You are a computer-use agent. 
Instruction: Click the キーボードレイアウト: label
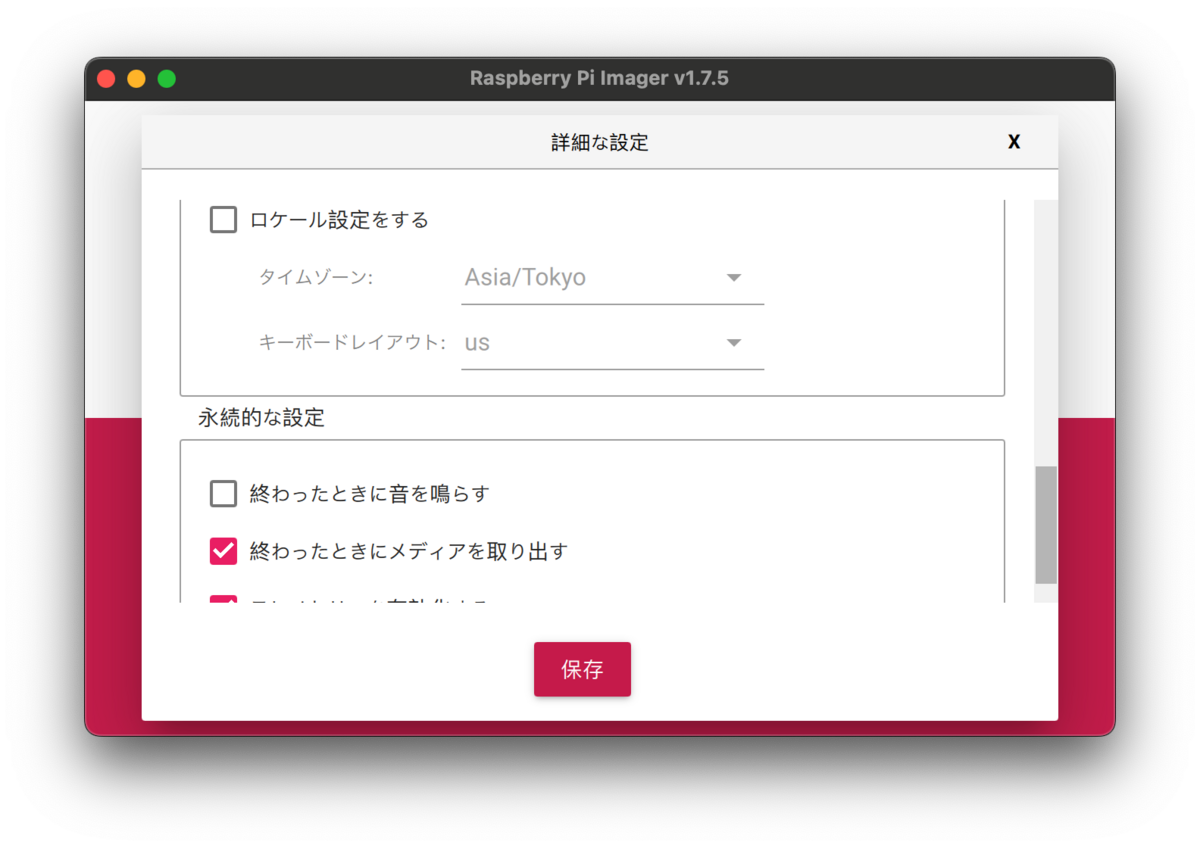point(352,343)
